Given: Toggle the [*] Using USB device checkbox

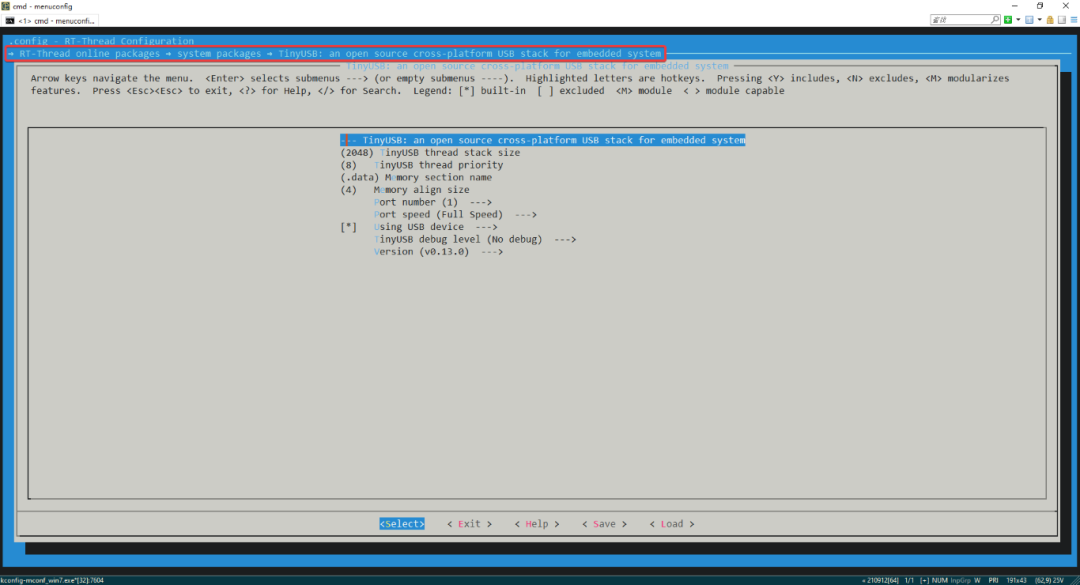Looking at the screenshot, I should [349, 227].
